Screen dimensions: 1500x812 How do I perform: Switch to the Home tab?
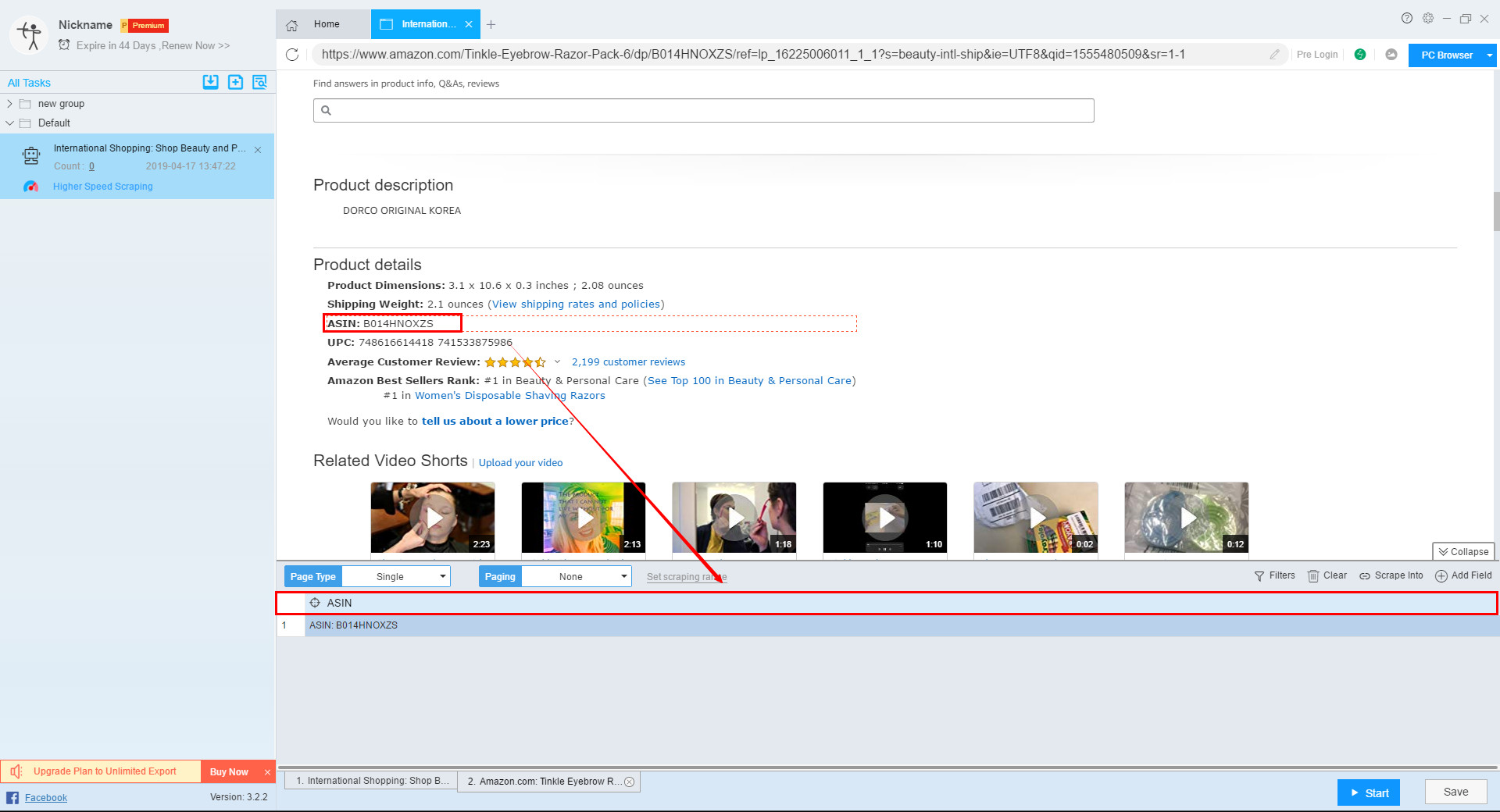point(323,24)
